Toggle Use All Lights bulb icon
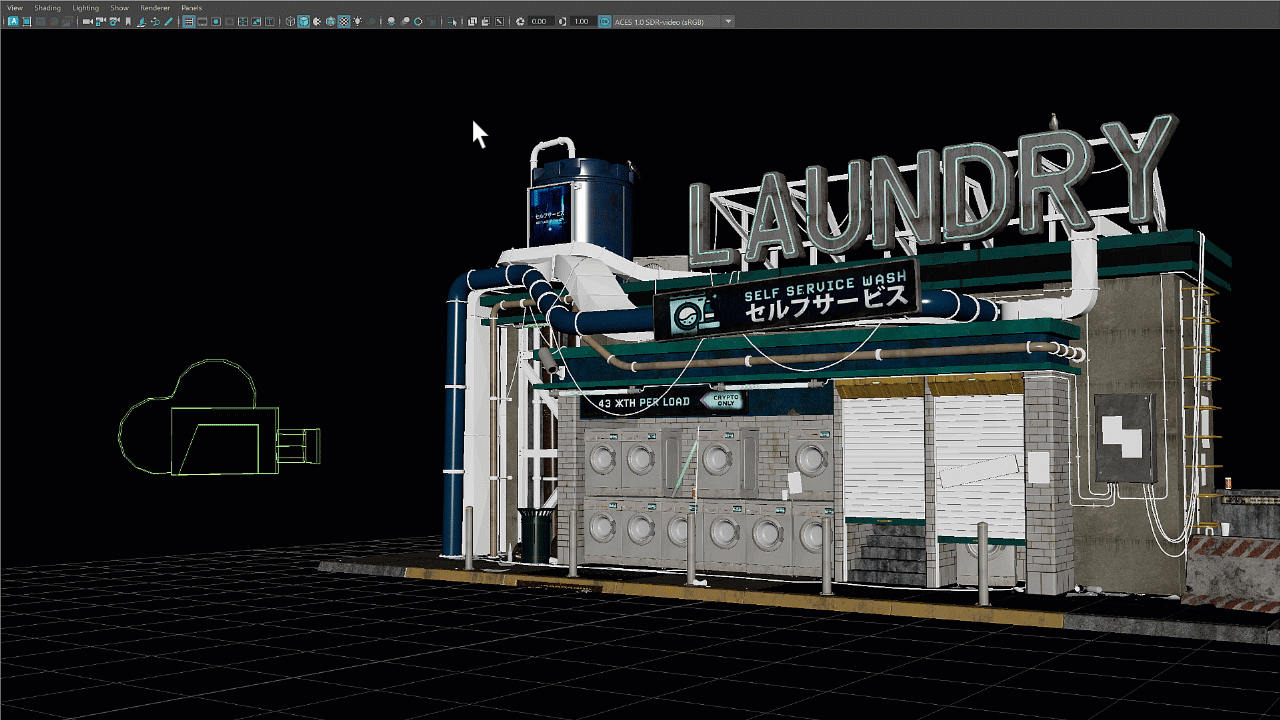The width and height of the screenshot is (1280, 720). [357, 21]
